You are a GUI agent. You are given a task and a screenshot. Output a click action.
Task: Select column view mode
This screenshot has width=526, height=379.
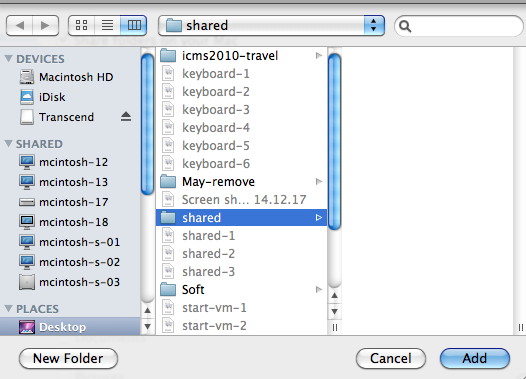(x=134, y=25)
